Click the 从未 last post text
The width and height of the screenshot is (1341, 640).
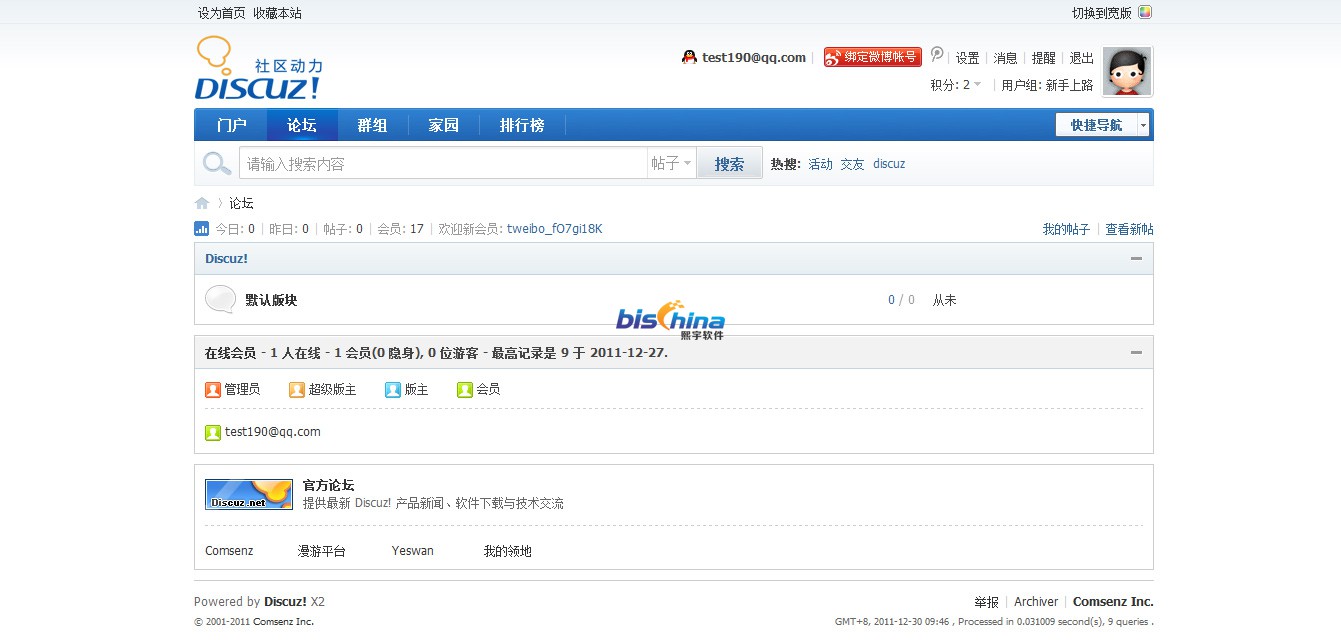tap(945, 300)
